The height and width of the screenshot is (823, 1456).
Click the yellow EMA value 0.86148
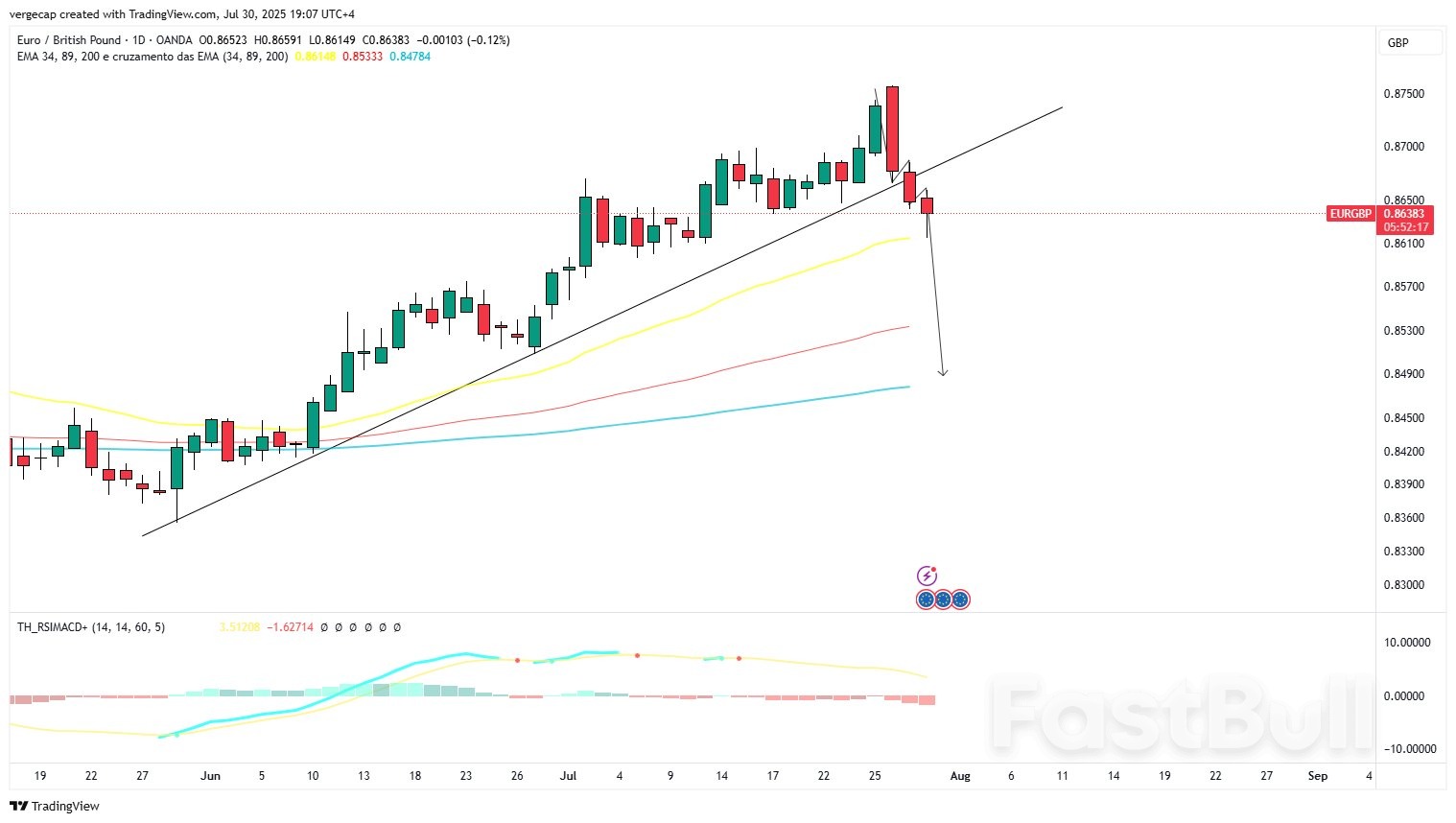(x=316, y=57)
